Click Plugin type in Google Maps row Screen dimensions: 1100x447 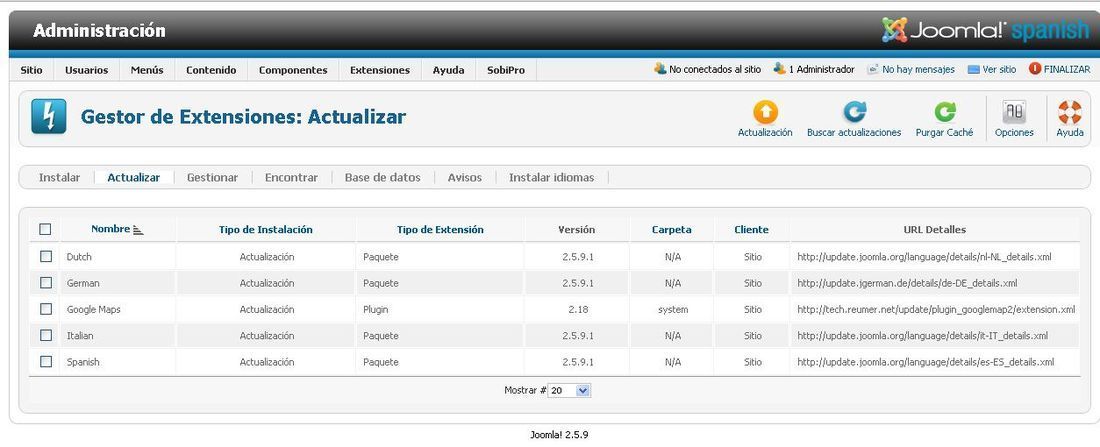(x=375, y=309)
